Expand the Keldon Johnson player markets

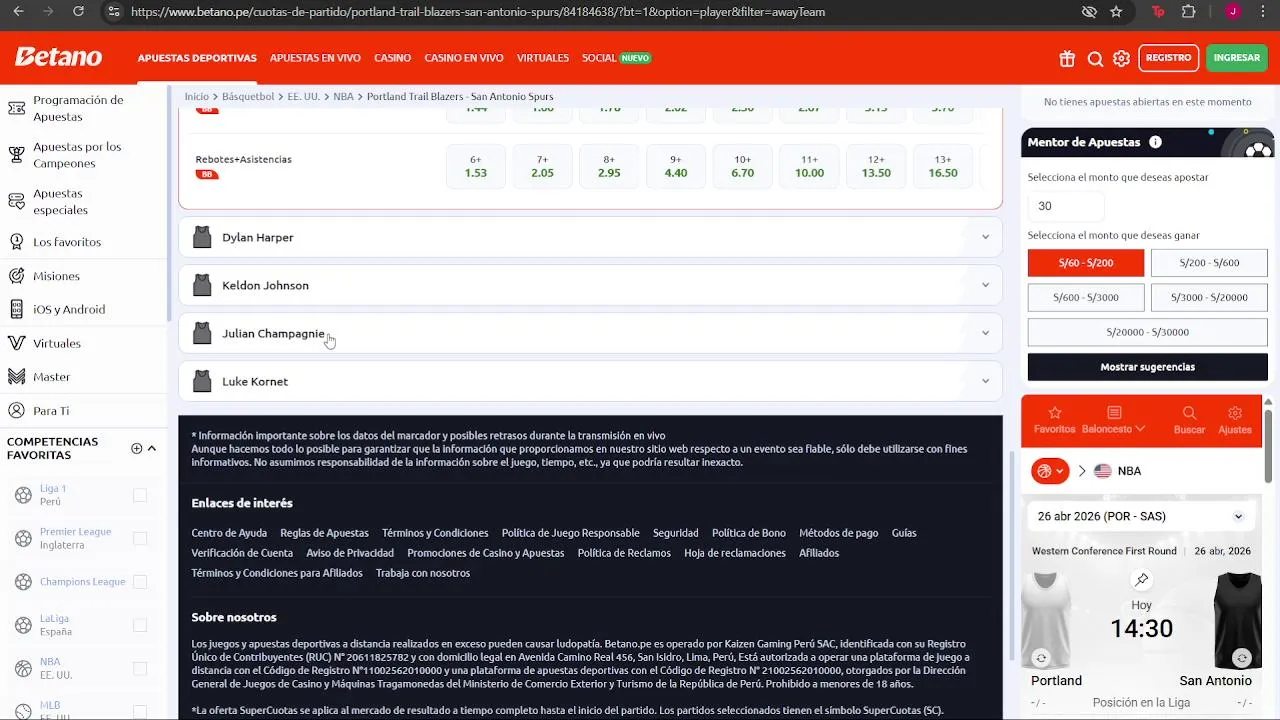click(x=590, y=285)
